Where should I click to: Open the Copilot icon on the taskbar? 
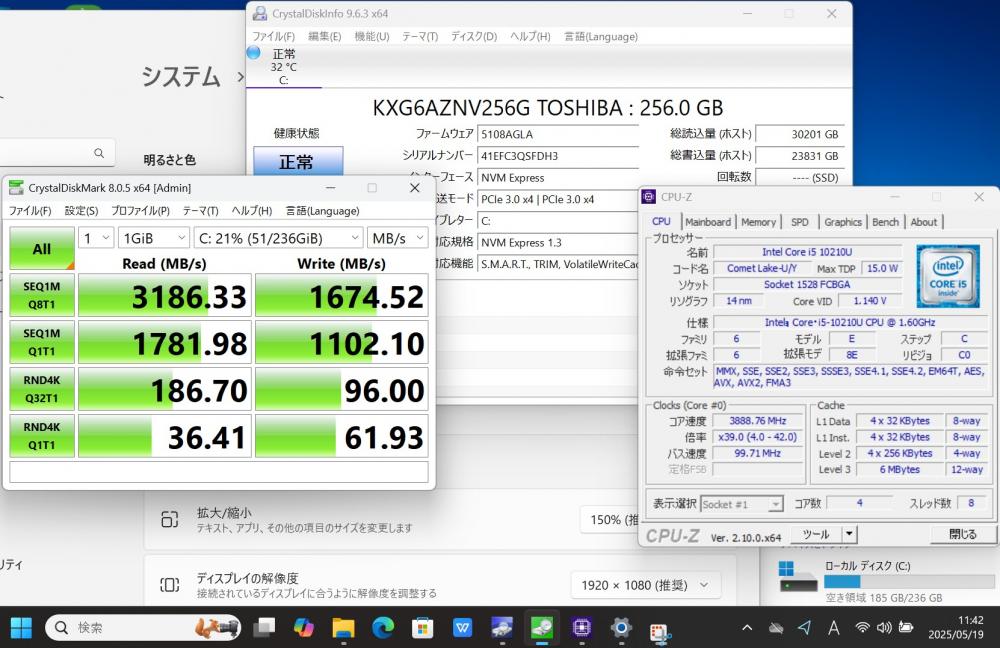tap(304, 628)
